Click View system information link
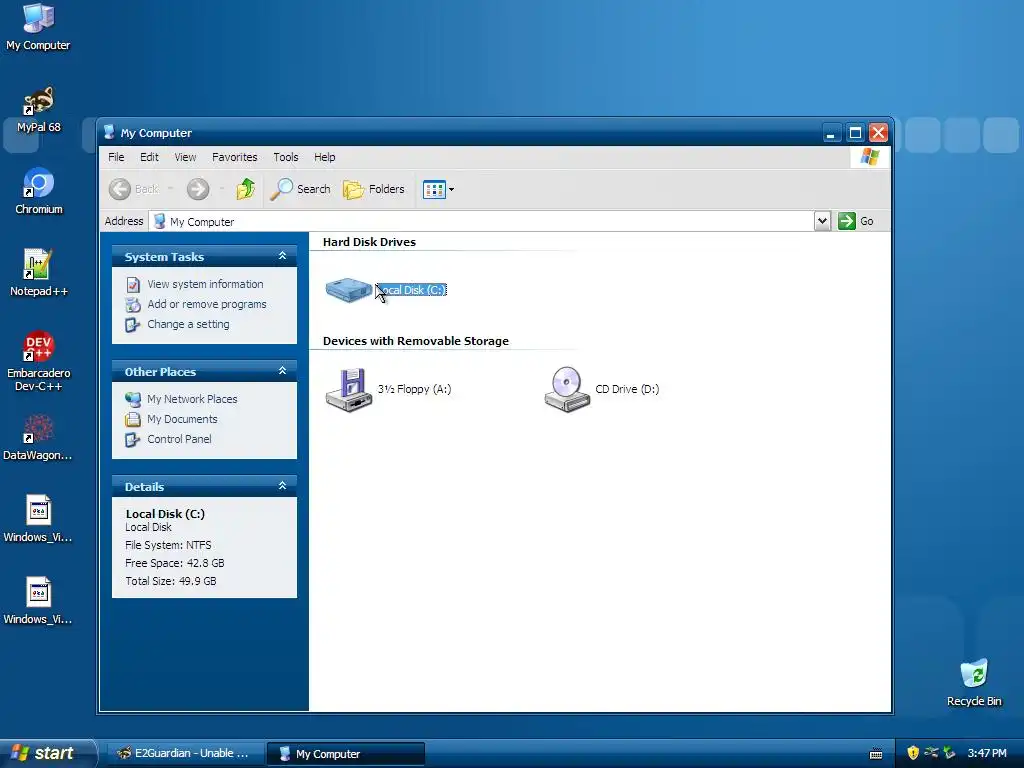 pos(205,284)
